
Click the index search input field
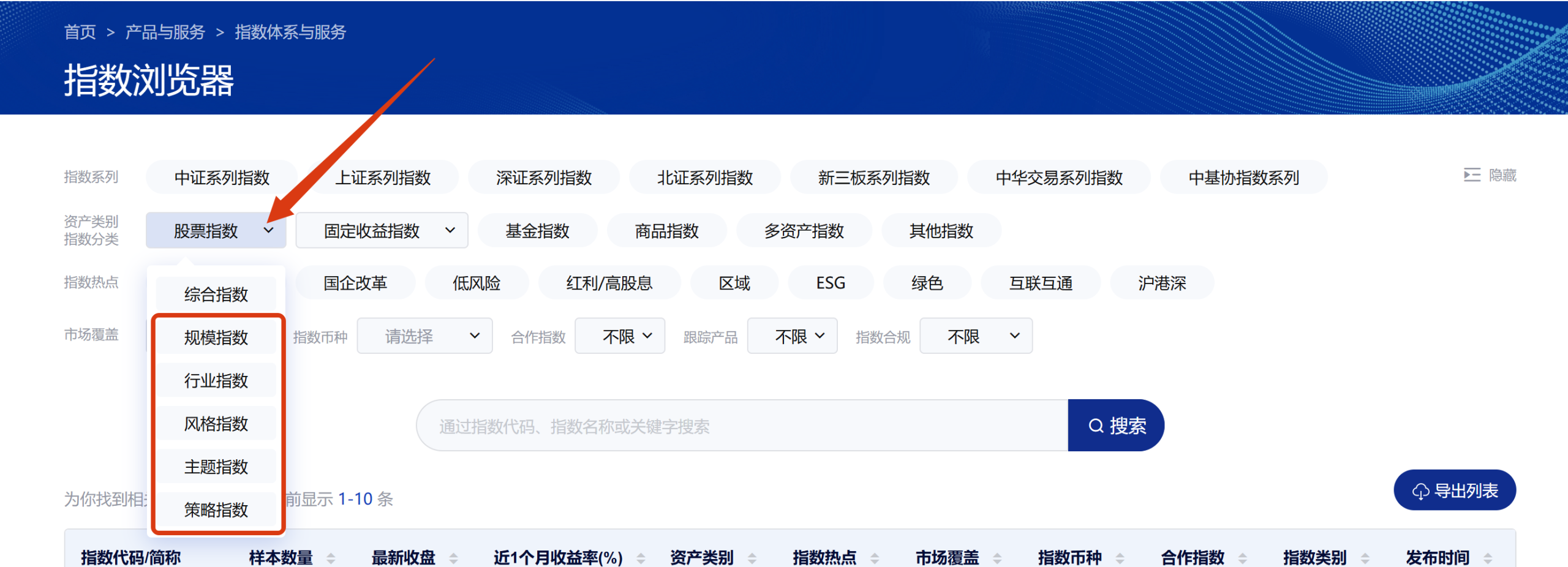click(735, 425)
